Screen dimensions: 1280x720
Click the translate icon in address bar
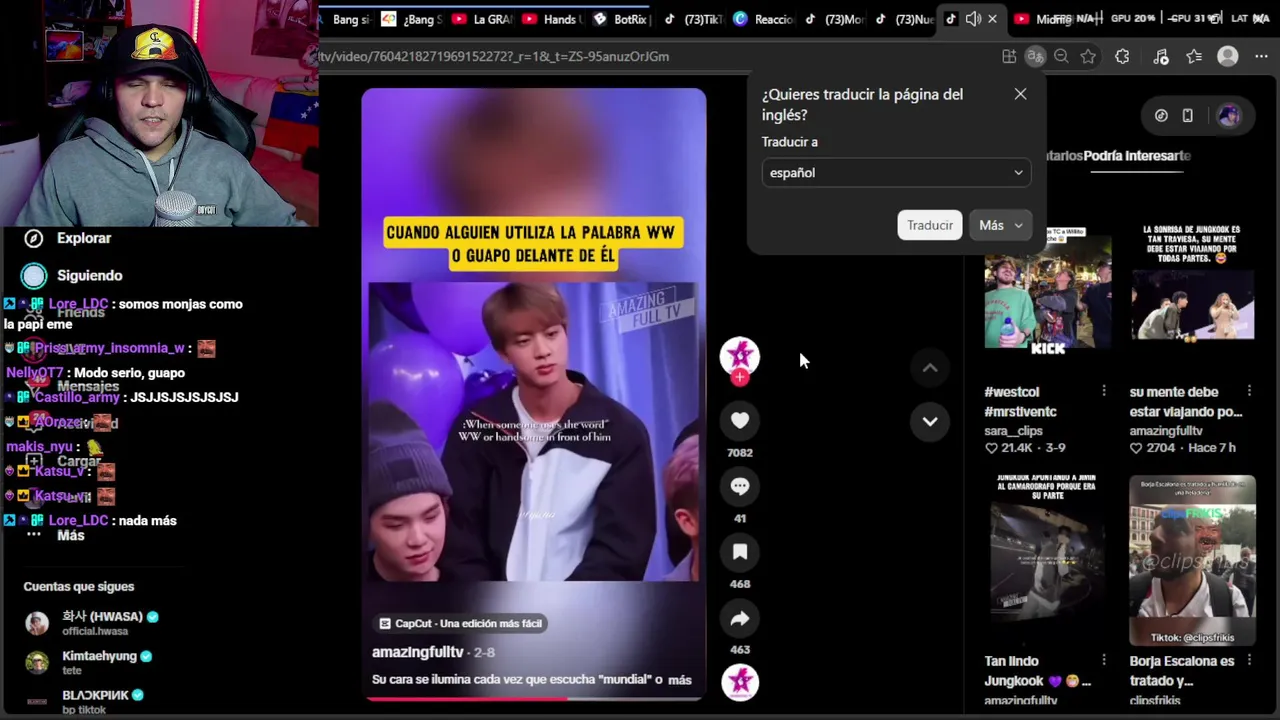[x=1035, y=57]
